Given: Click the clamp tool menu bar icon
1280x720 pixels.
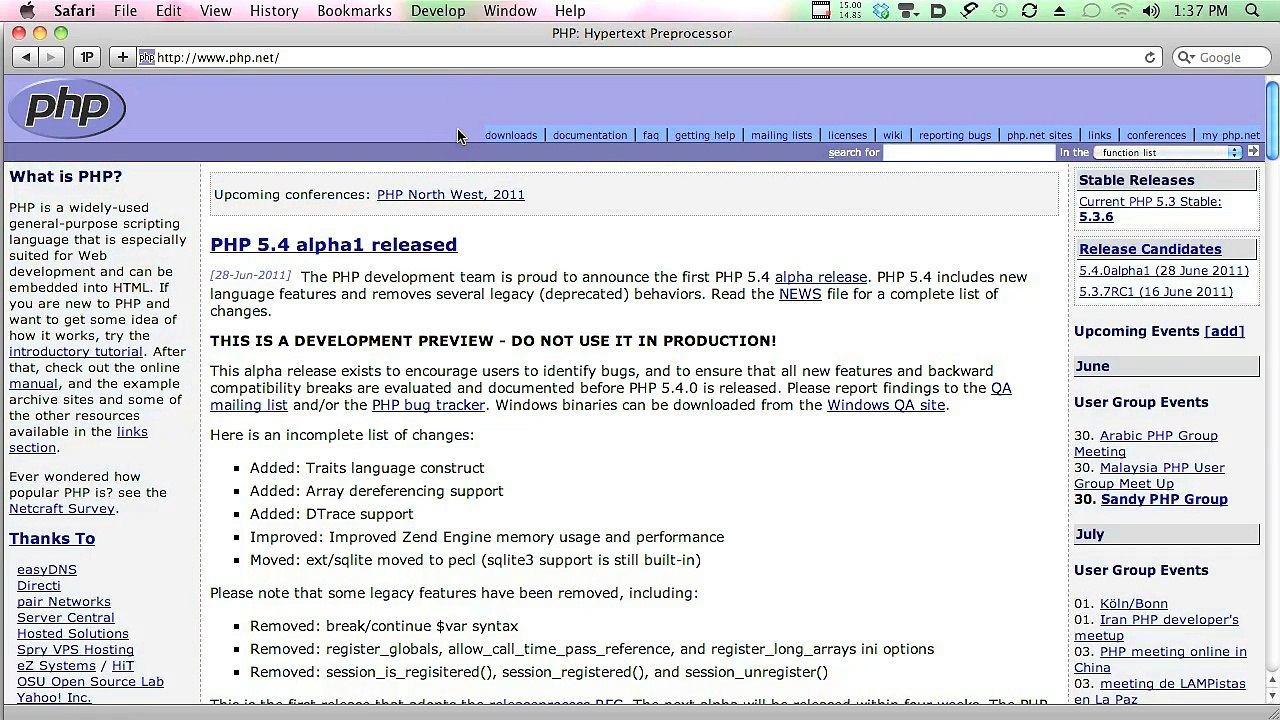Looking at the screenshot, I should pos(969,11).
